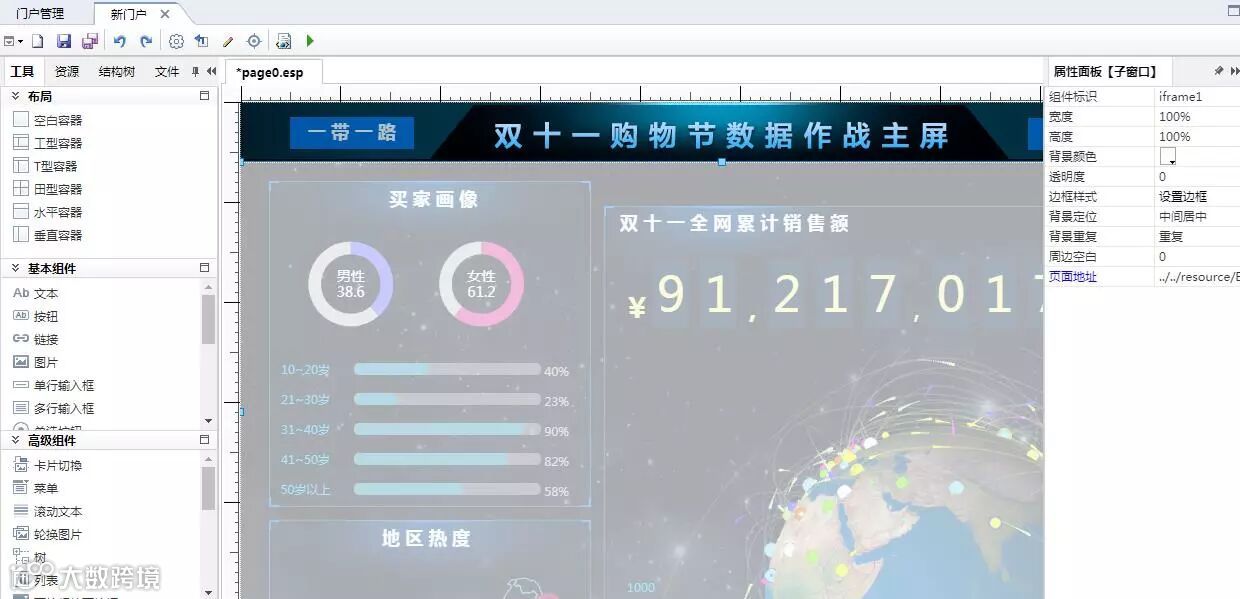
Task: Choose the 滚动文本 advanced component
Action: click(48, 511)
